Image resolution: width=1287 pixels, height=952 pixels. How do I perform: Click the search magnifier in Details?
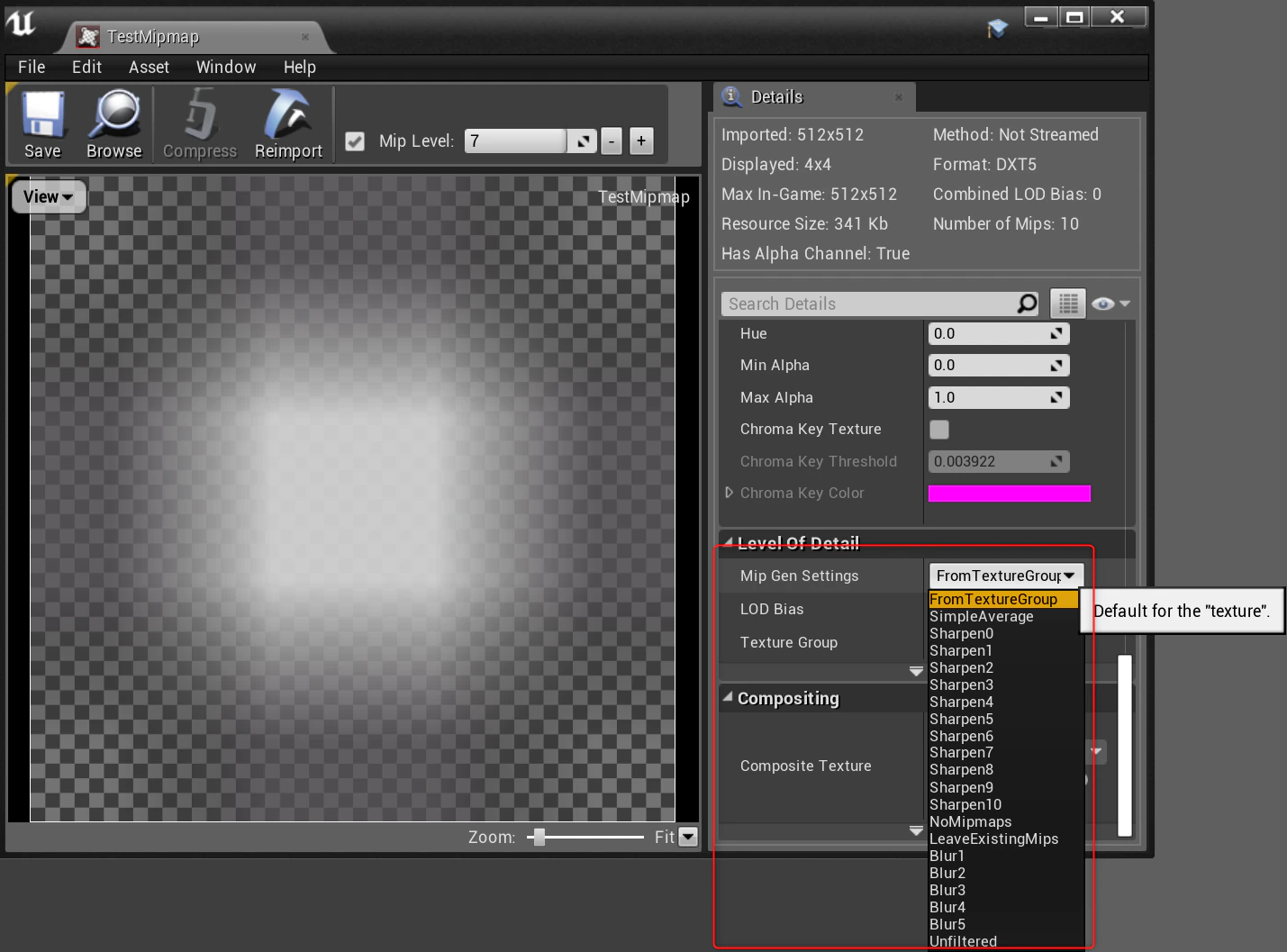click(1027, 304)
